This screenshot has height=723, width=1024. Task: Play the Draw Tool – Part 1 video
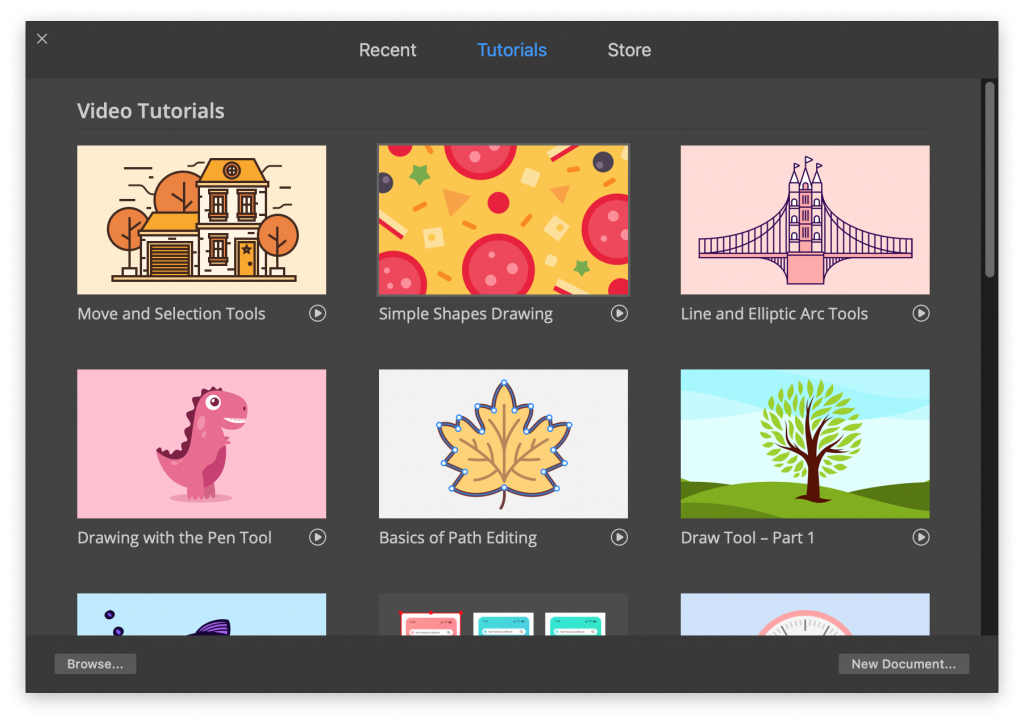[x=921, y=538]
